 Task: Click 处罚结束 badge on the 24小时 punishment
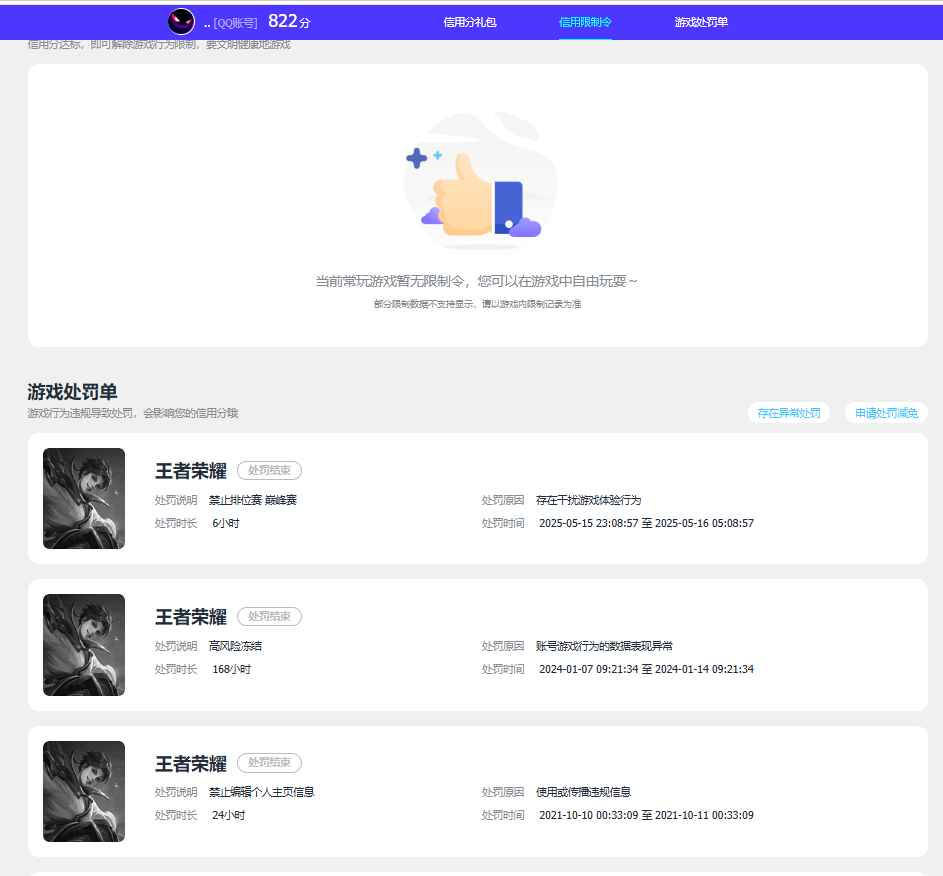click(269, 763)
